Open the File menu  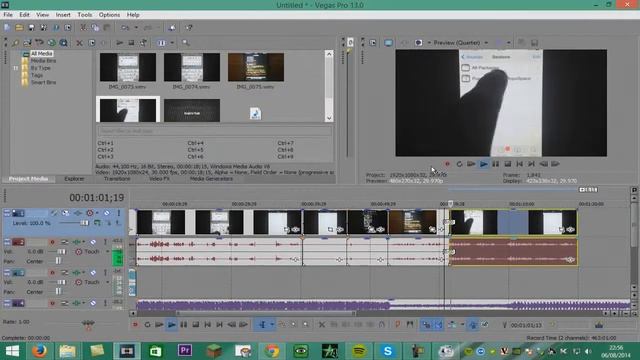click(x=8, y=15)
